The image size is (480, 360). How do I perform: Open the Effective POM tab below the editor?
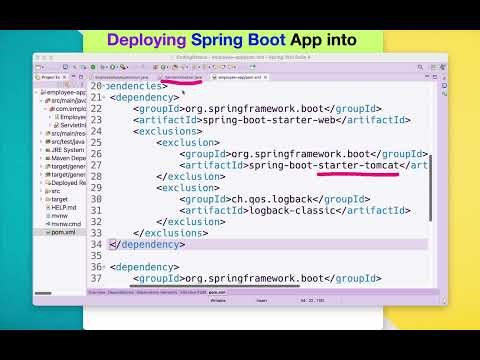pos(193,292)
